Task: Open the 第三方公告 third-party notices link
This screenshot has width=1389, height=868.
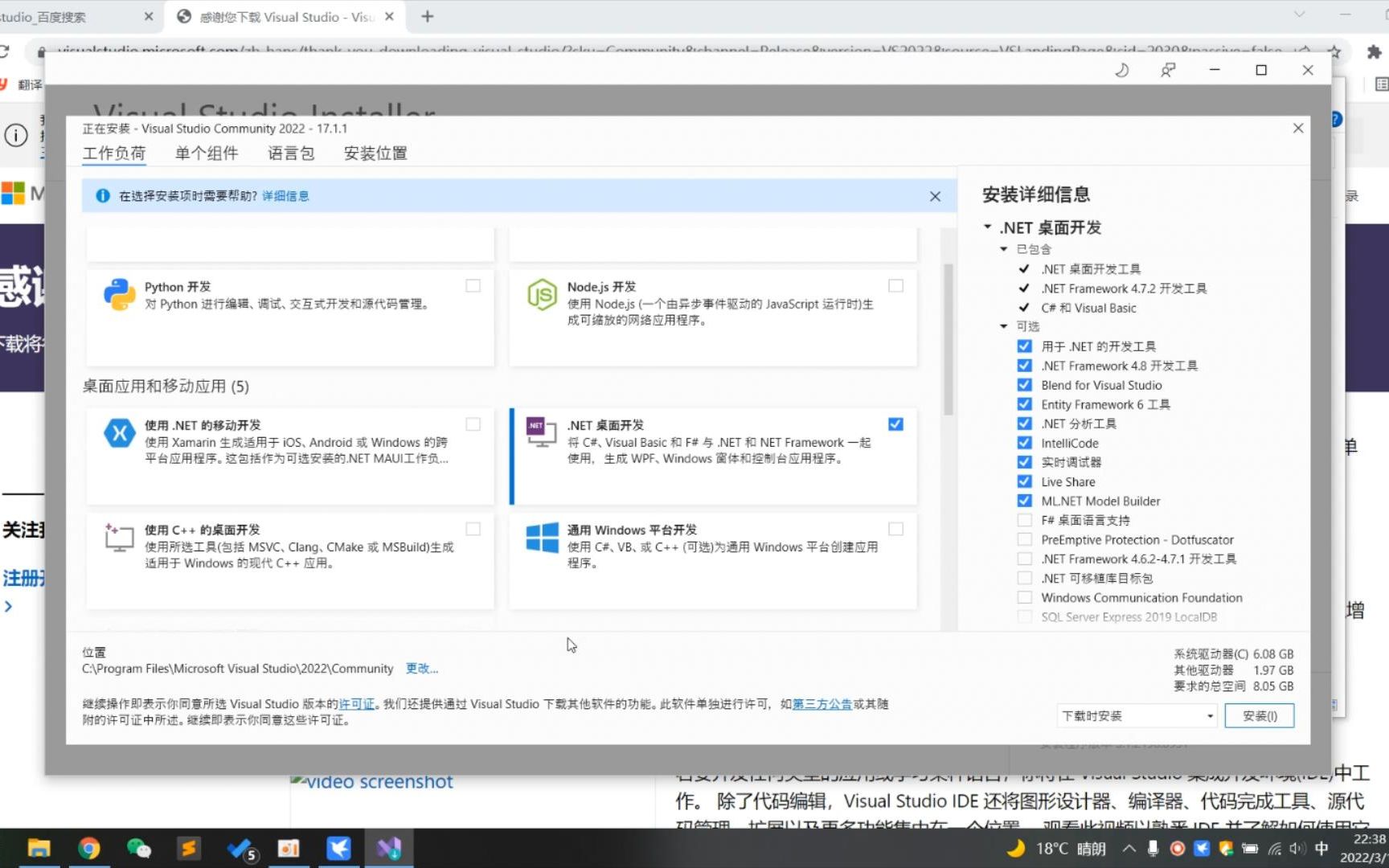Action: (822, 704)
